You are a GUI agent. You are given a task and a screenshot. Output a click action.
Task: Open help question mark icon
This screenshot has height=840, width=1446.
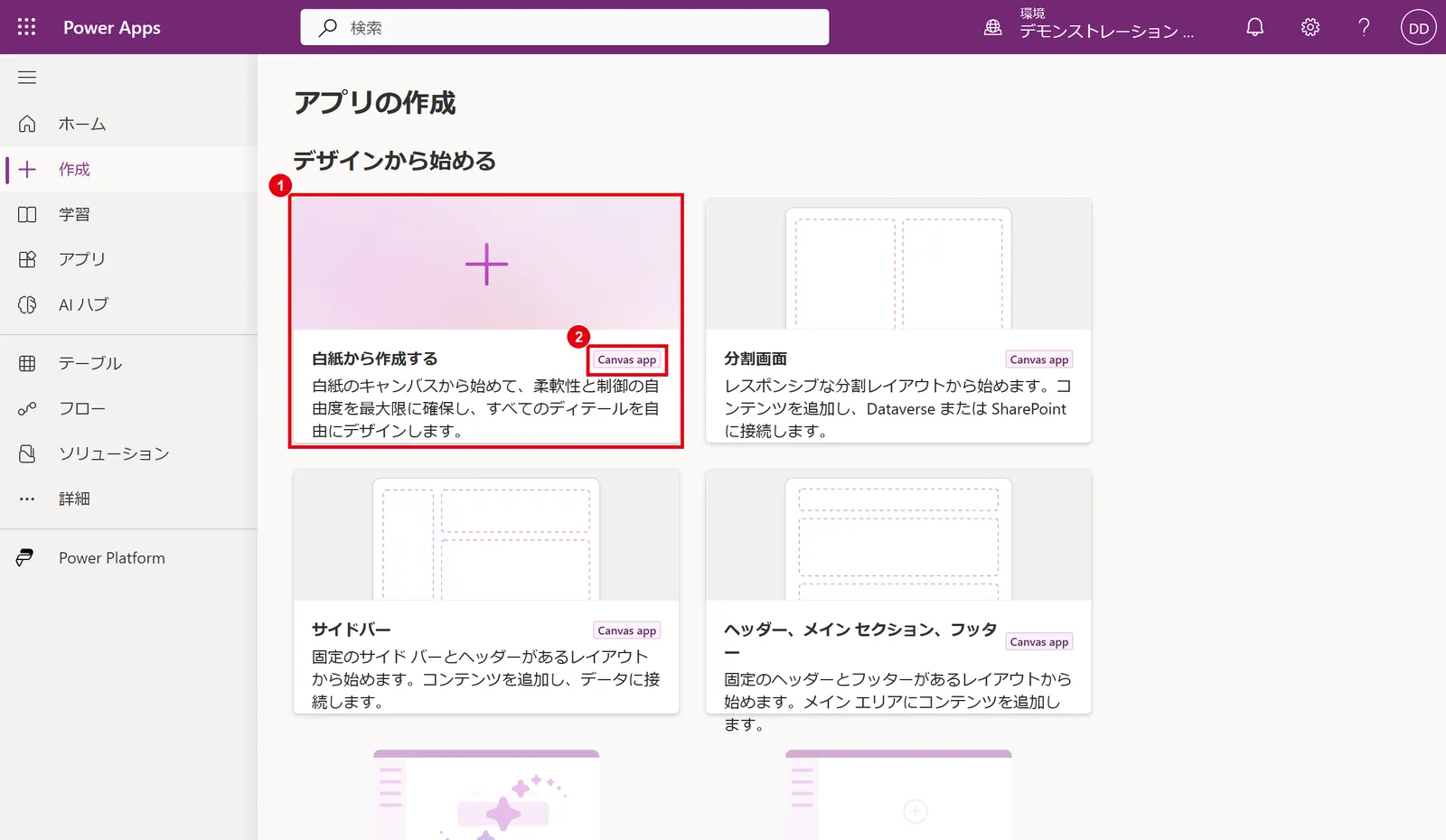click(1365, 27)
